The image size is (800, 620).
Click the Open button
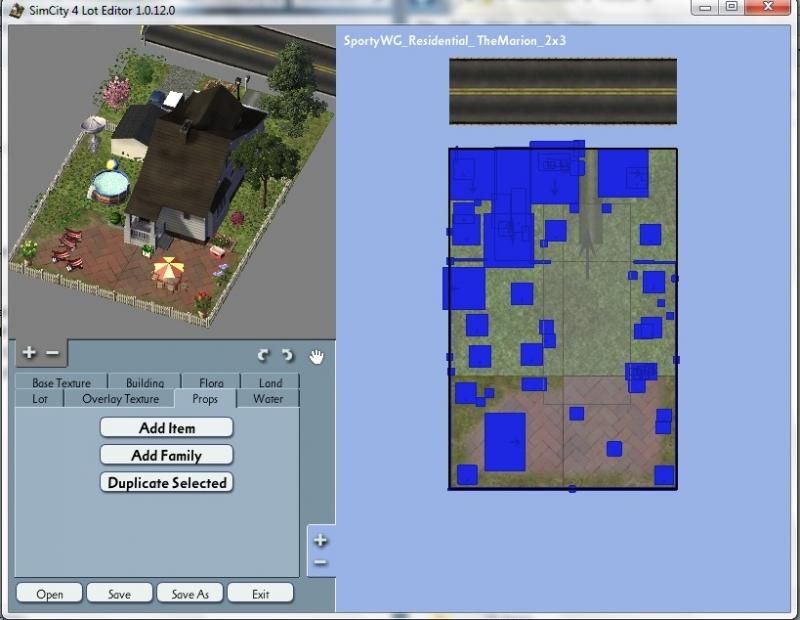[x=49, y=594]
